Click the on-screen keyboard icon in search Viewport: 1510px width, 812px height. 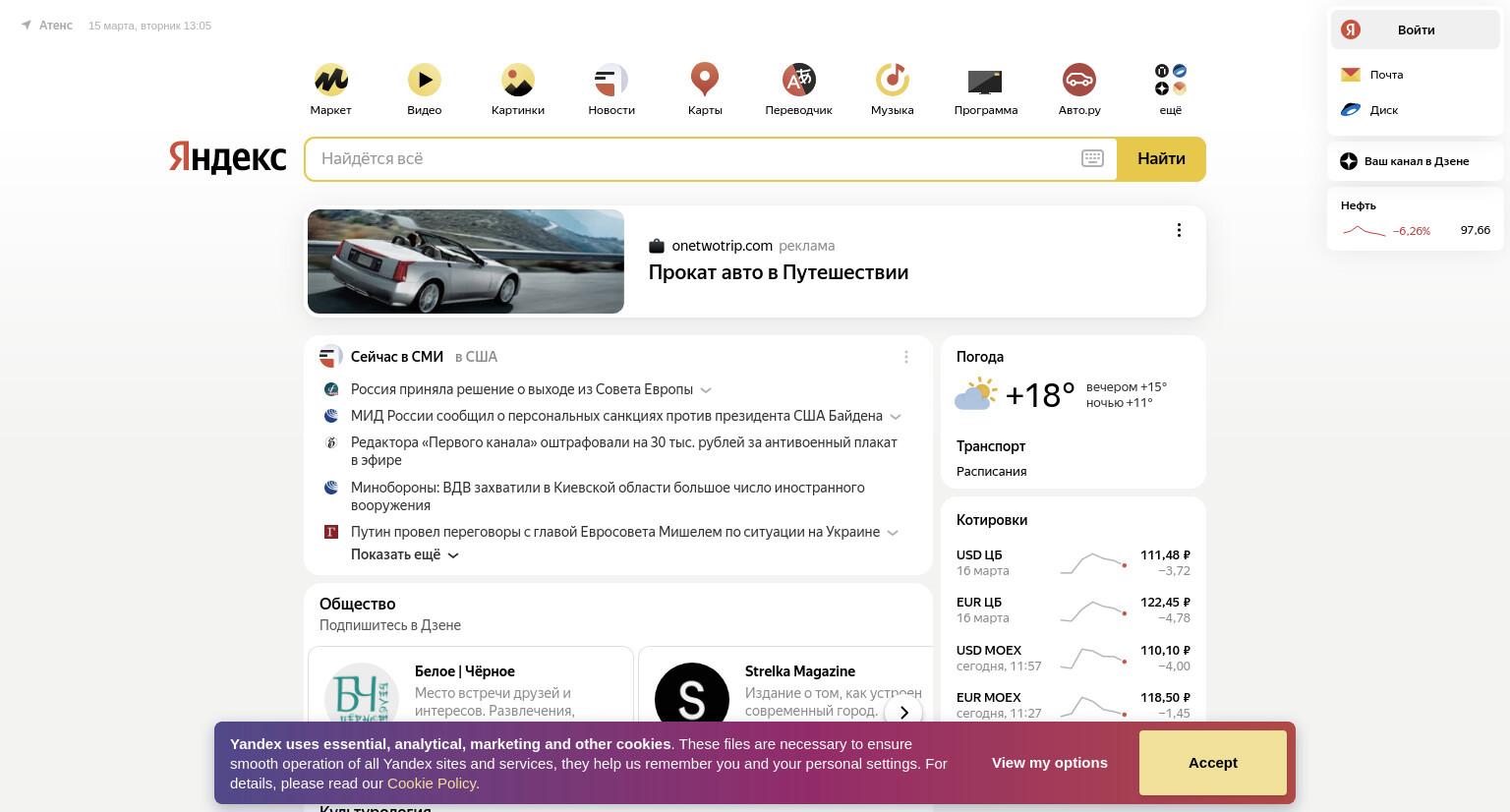coord(1092,158)
